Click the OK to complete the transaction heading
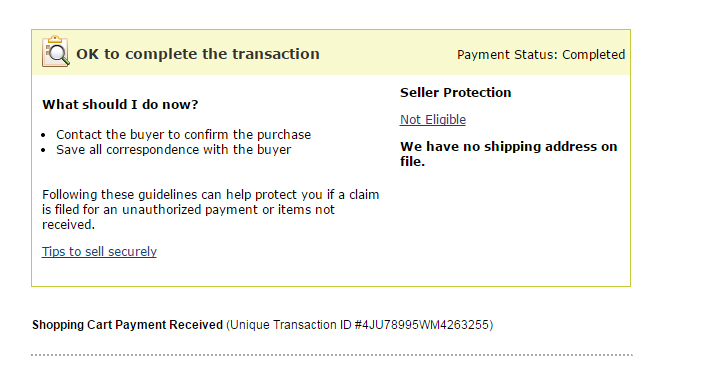Screen dimensions: 702x375 pos(198,54)
